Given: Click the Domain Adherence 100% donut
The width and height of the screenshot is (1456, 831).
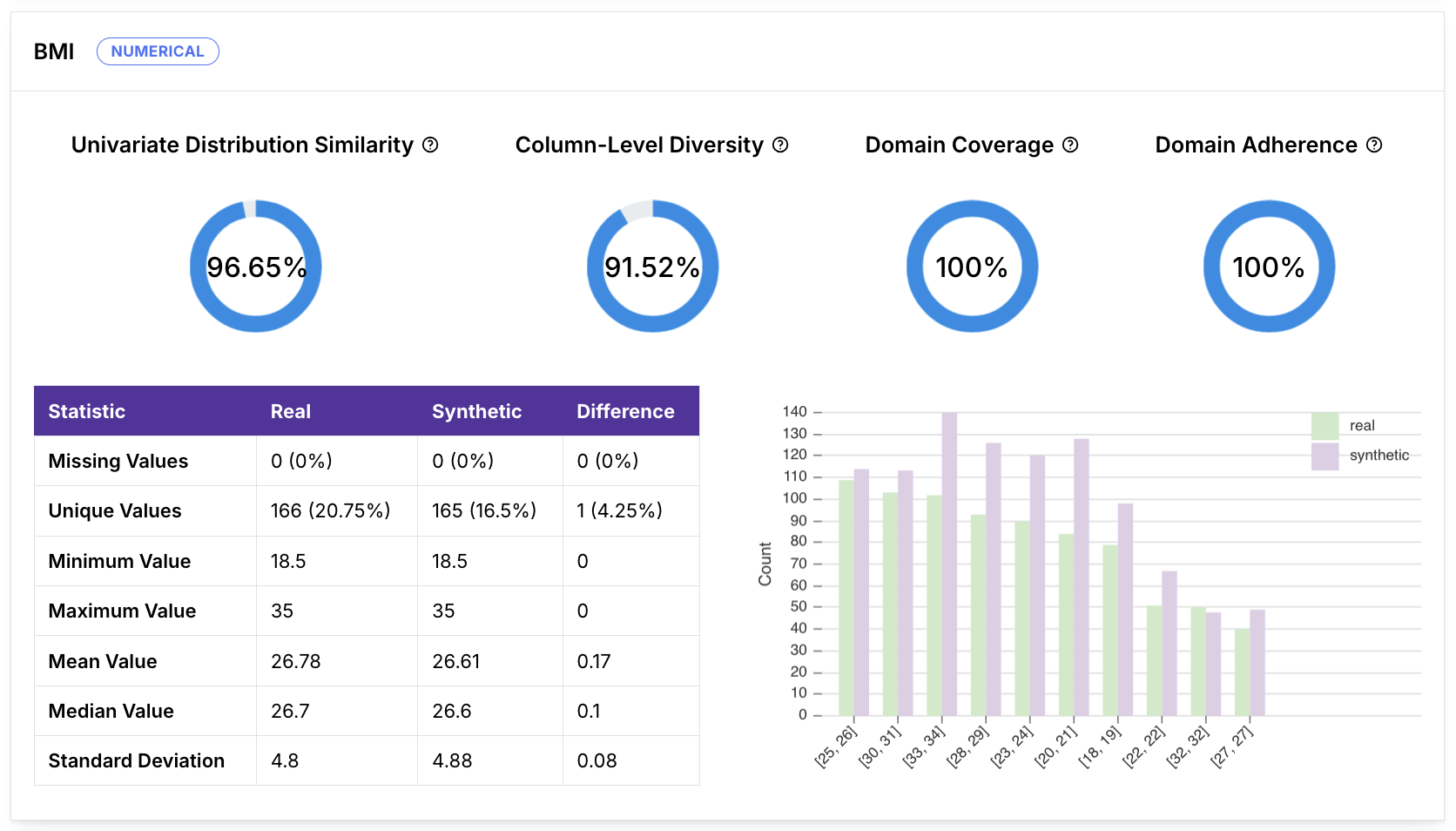Looking at the screenshot, I should (1269, 267).
